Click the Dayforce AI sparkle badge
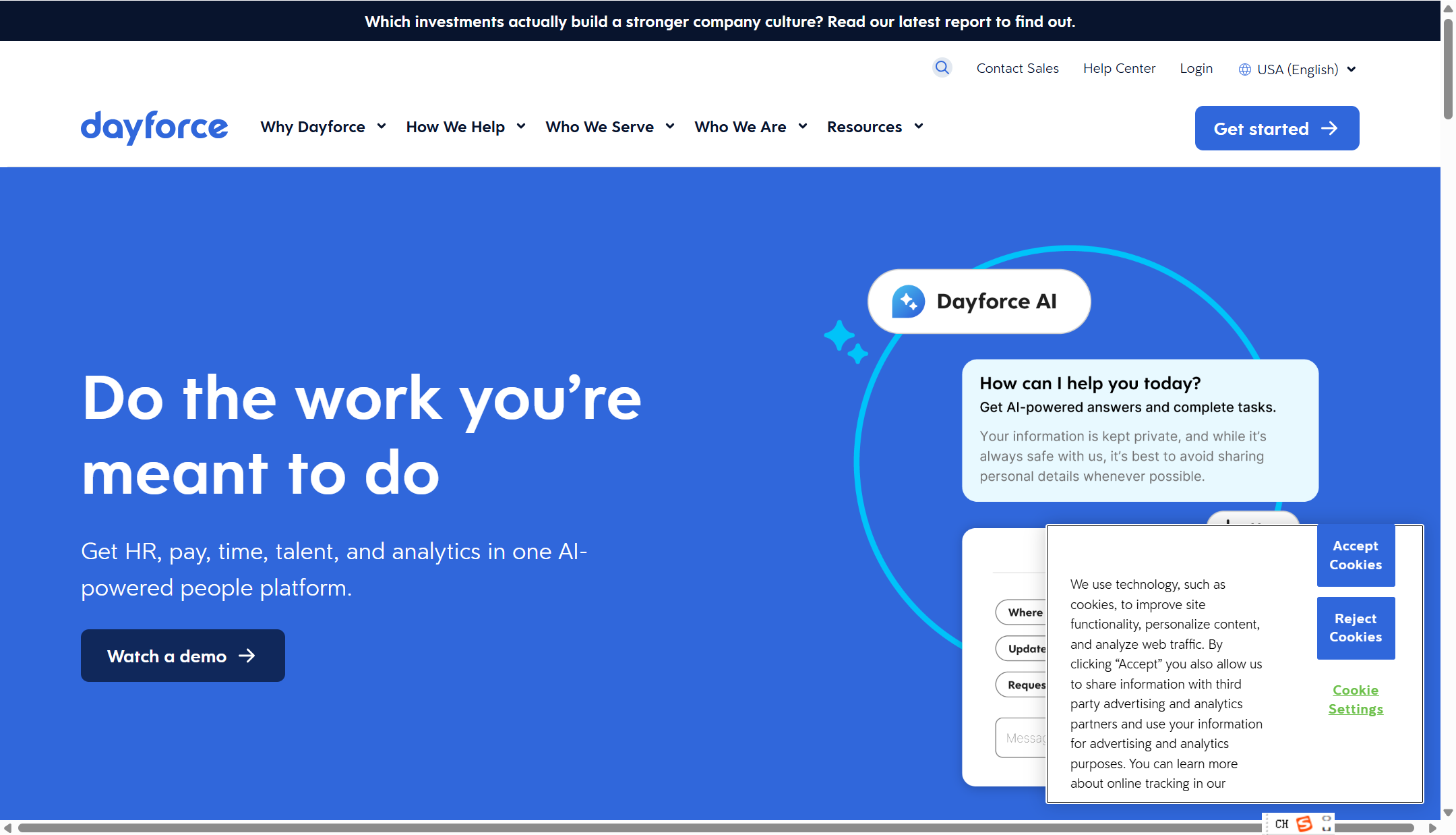 click(x=907, y=301)
